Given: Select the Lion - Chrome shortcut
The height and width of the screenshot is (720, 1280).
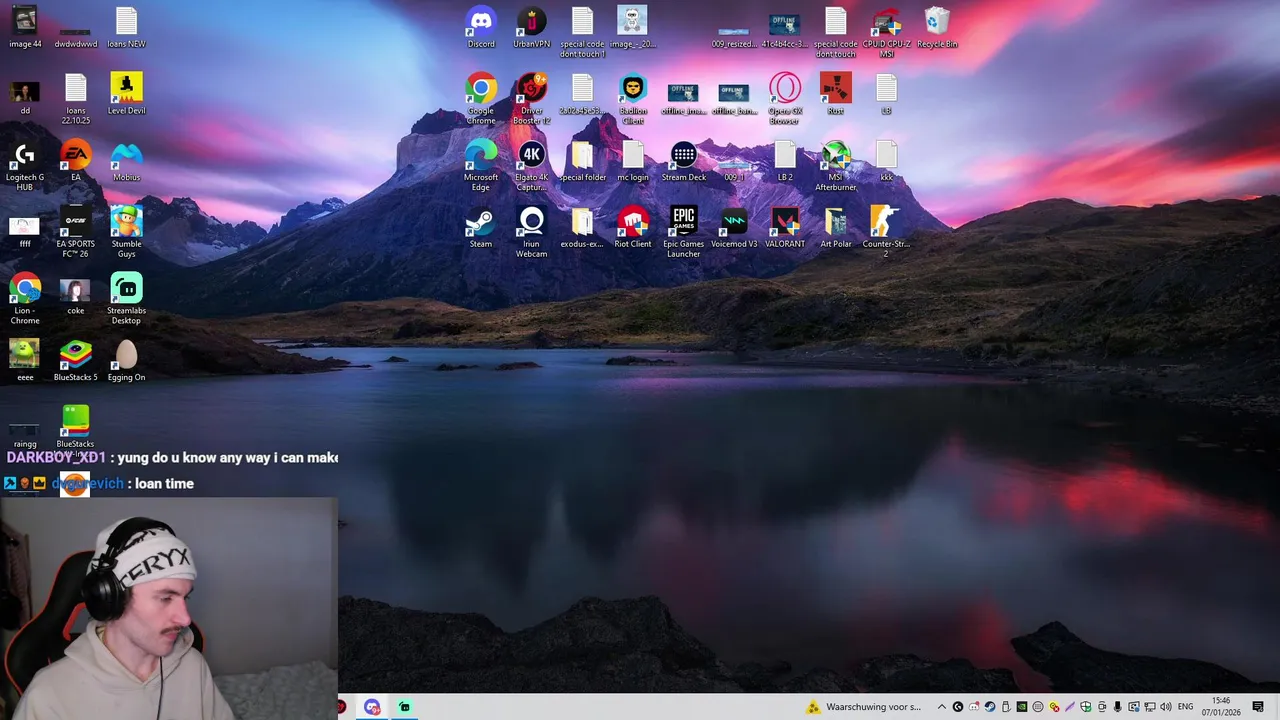Looking at the screenshot, I should [25, 299].
